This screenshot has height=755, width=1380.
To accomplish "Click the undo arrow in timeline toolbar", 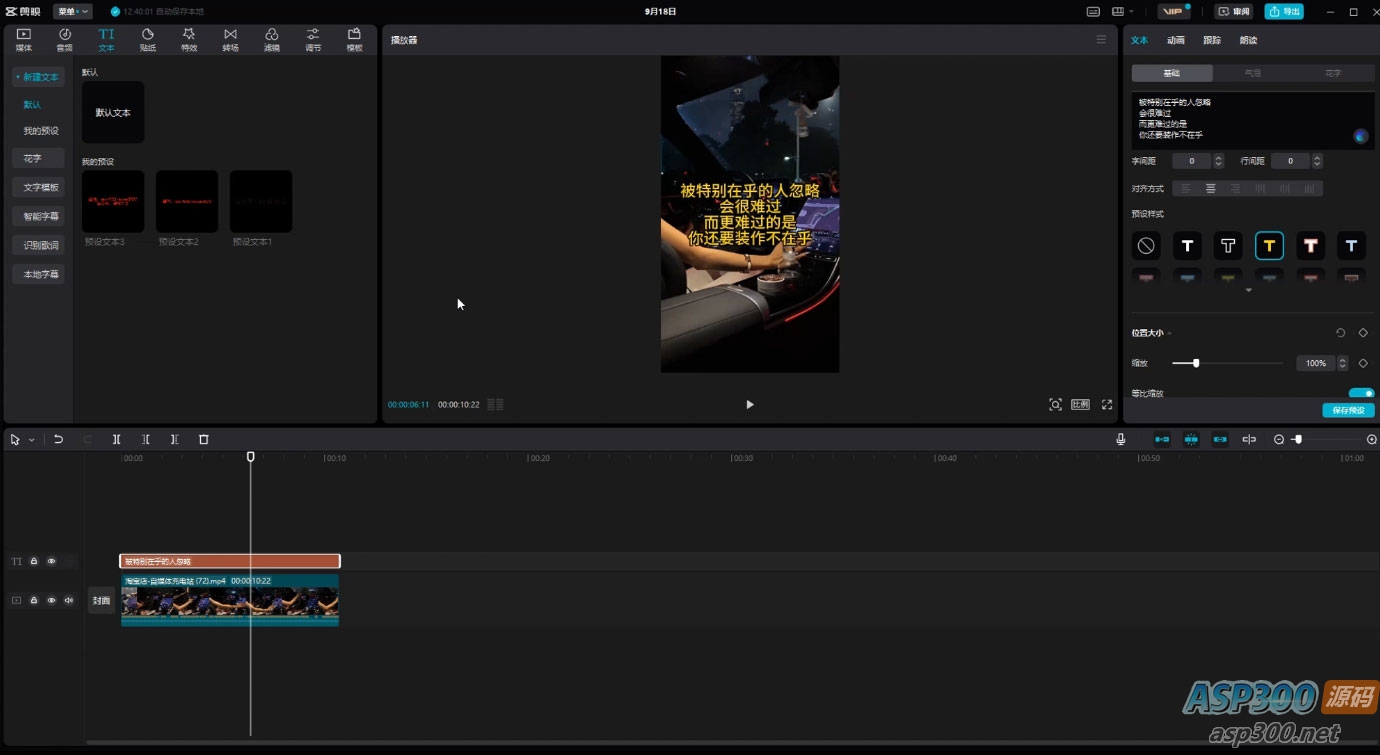I will pos(58,439).
